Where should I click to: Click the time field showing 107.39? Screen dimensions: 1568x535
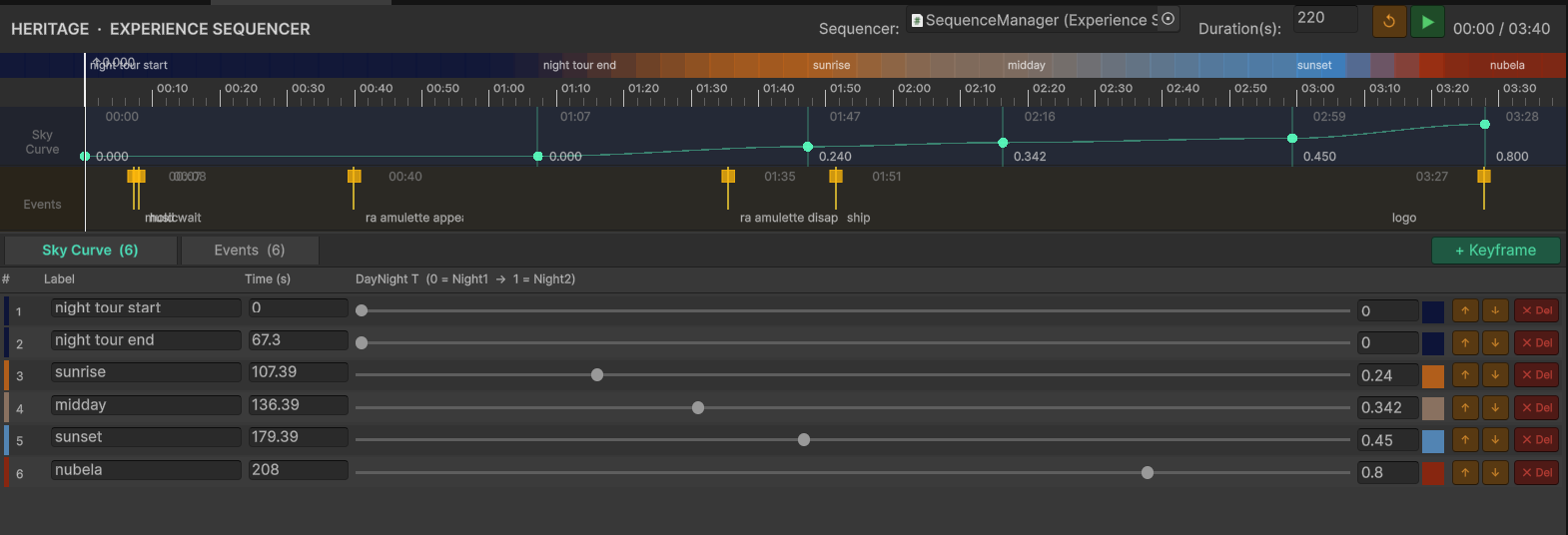[298, 372]
